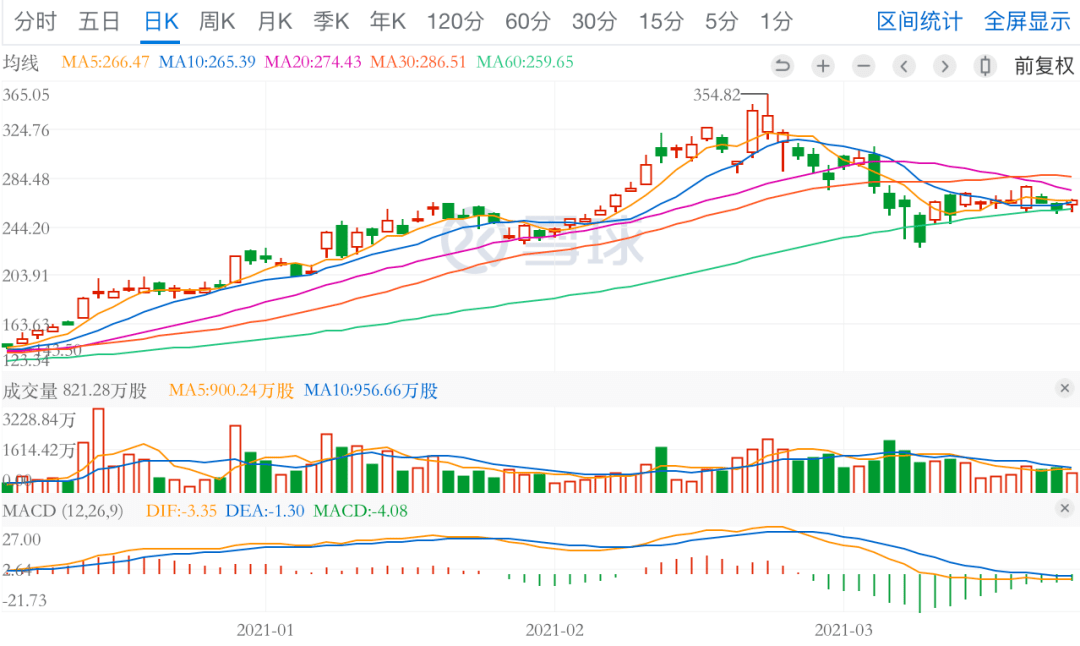Close the 成交量 volume indicator panel
Image resolution: width=1080 pixels, height=646 pixels.
tap(1063, 390)
